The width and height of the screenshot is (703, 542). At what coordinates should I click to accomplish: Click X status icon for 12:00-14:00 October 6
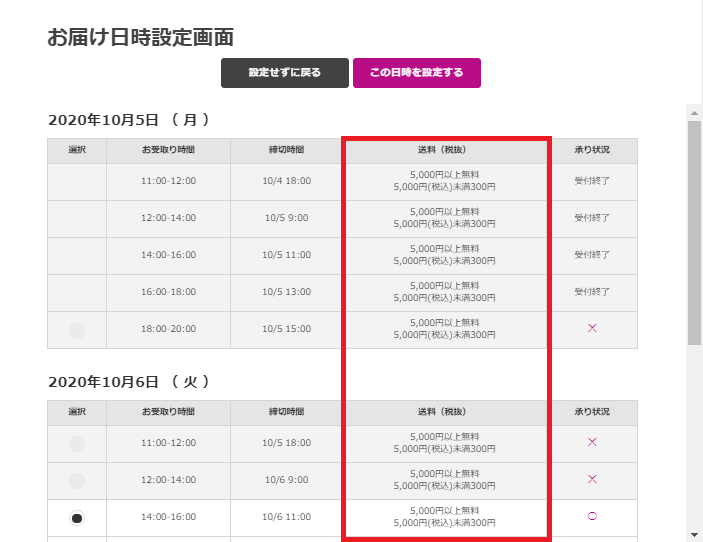tap(592, 479)
